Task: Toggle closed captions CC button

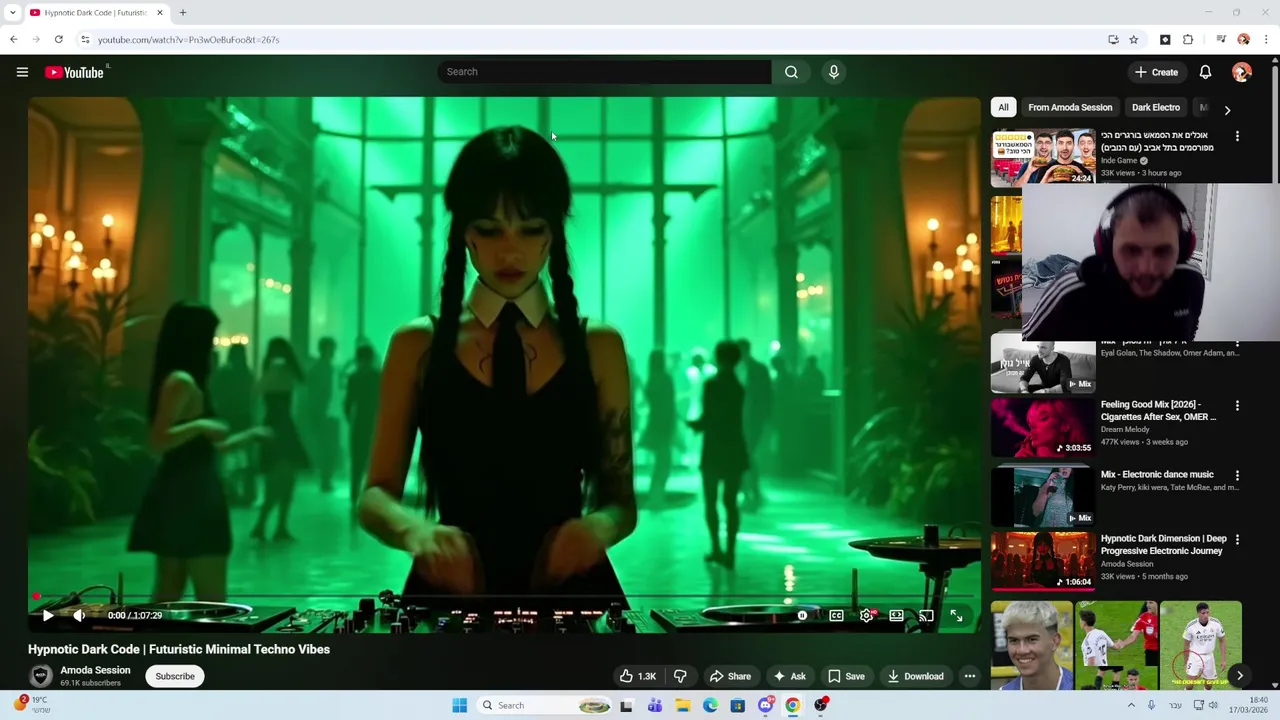Action: click(836, 616)
